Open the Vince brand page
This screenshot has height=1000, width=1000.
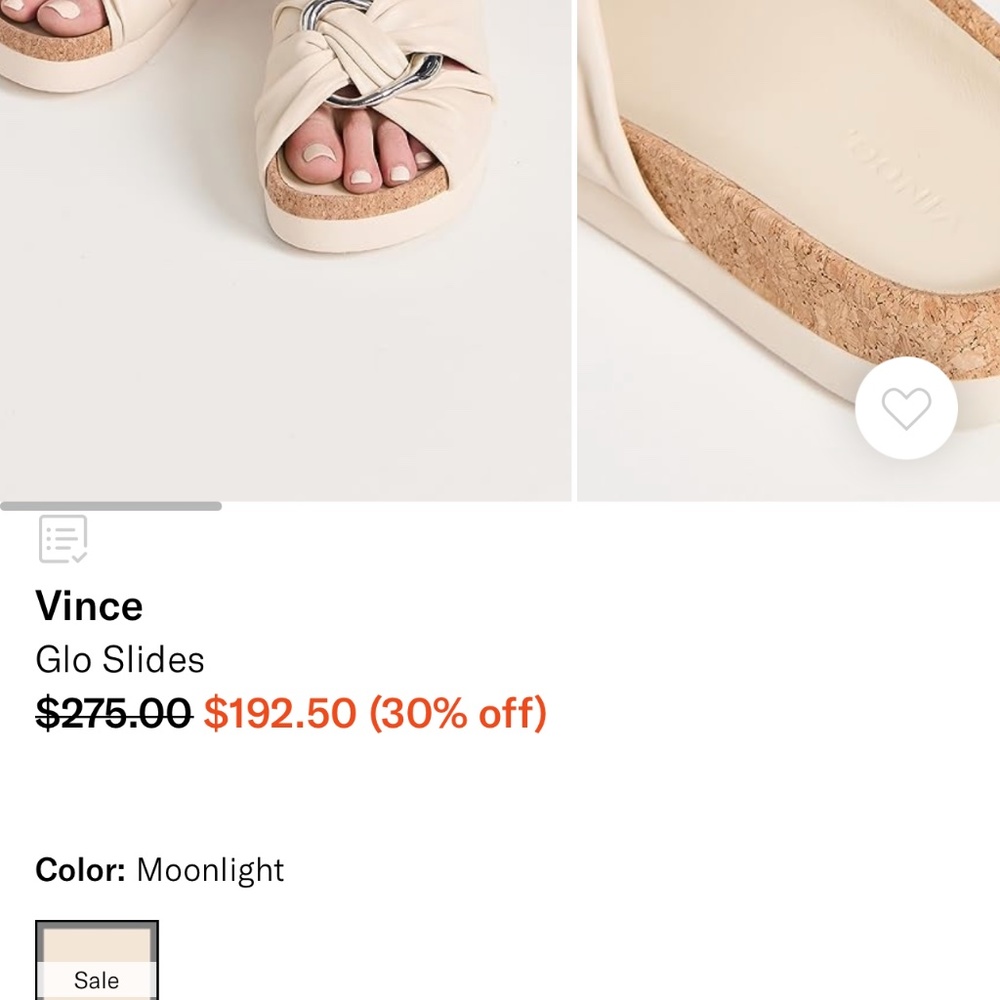90,605
